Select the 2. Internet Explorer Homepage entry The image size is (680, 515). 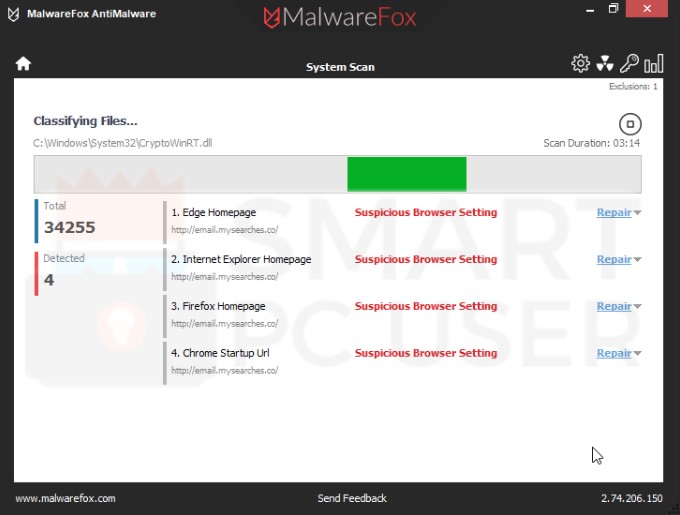(x=241, y=259)
